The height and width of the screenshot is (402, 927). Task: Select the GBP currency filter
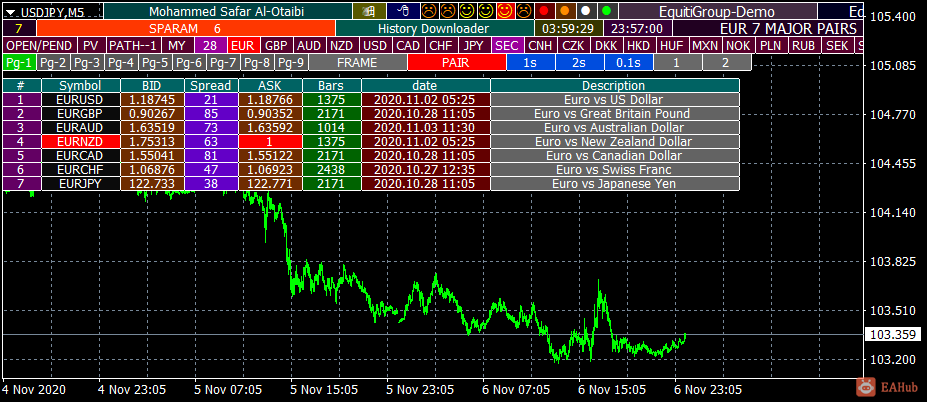[275, 46]
